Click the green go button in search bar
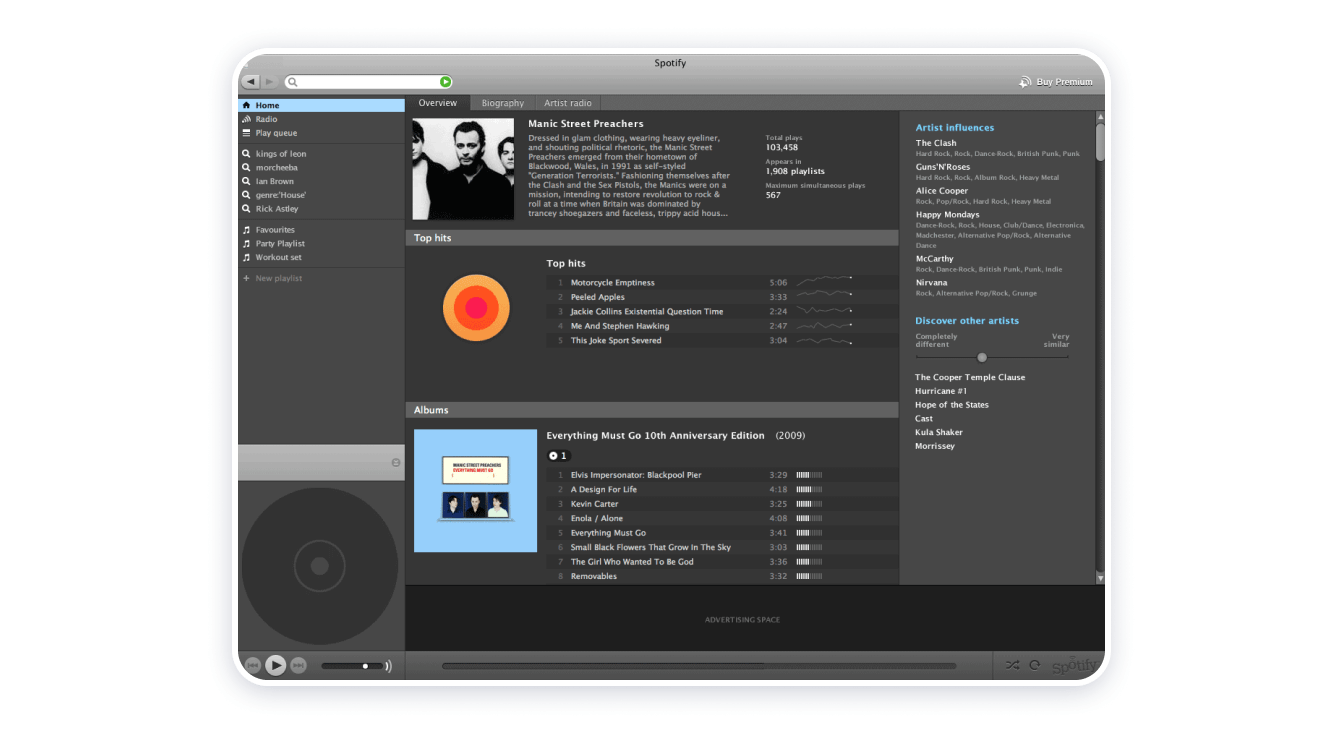 click(x=446, y=82)
